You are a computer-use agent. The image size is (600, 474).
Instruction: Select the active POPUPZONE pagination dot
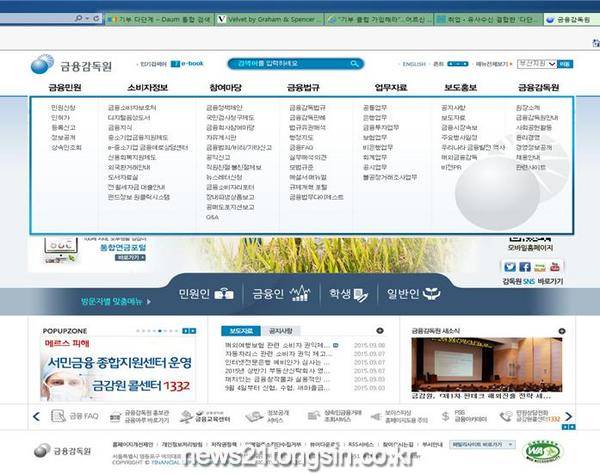(160, 331)
